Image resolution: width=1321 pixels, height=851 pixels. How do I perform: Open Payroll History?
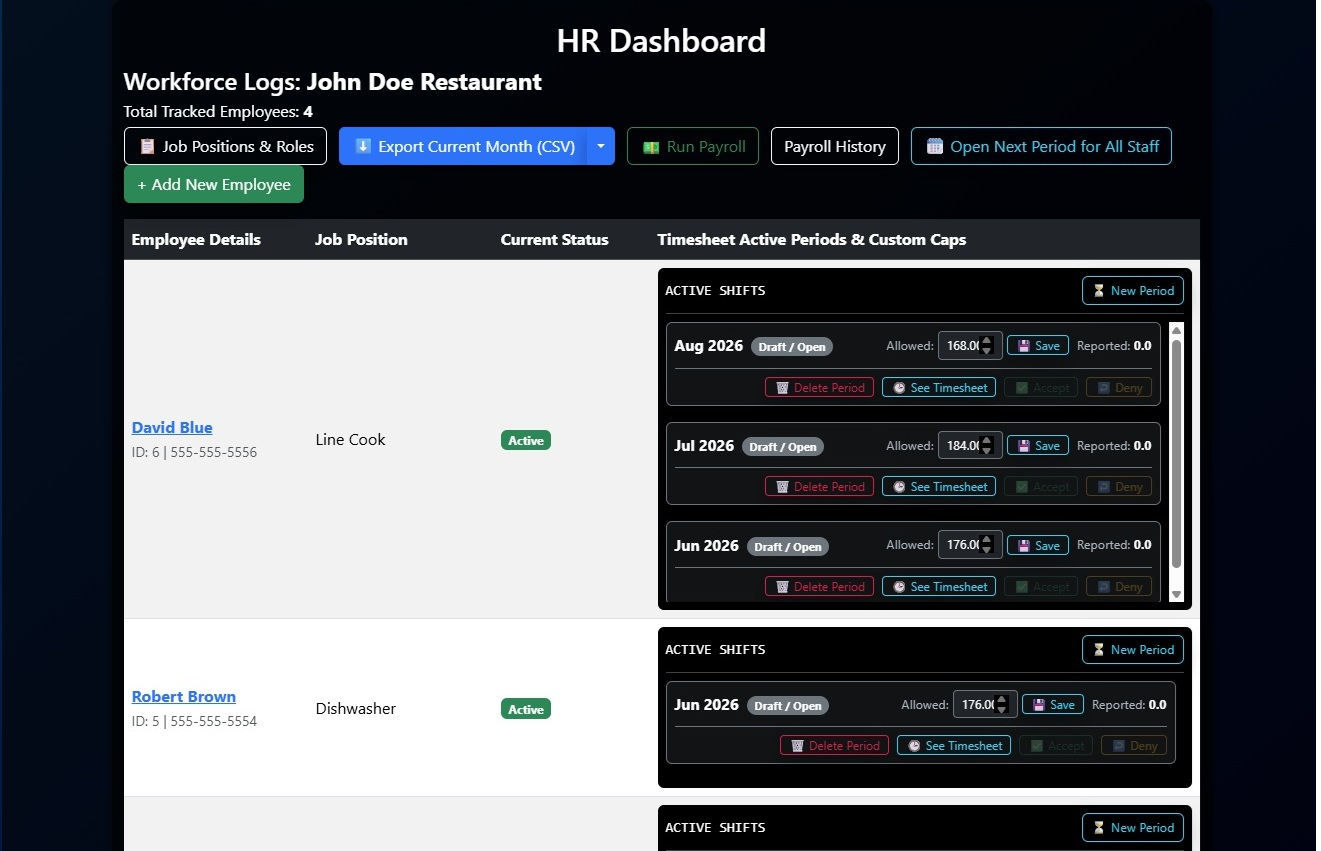tap(835, 146)
